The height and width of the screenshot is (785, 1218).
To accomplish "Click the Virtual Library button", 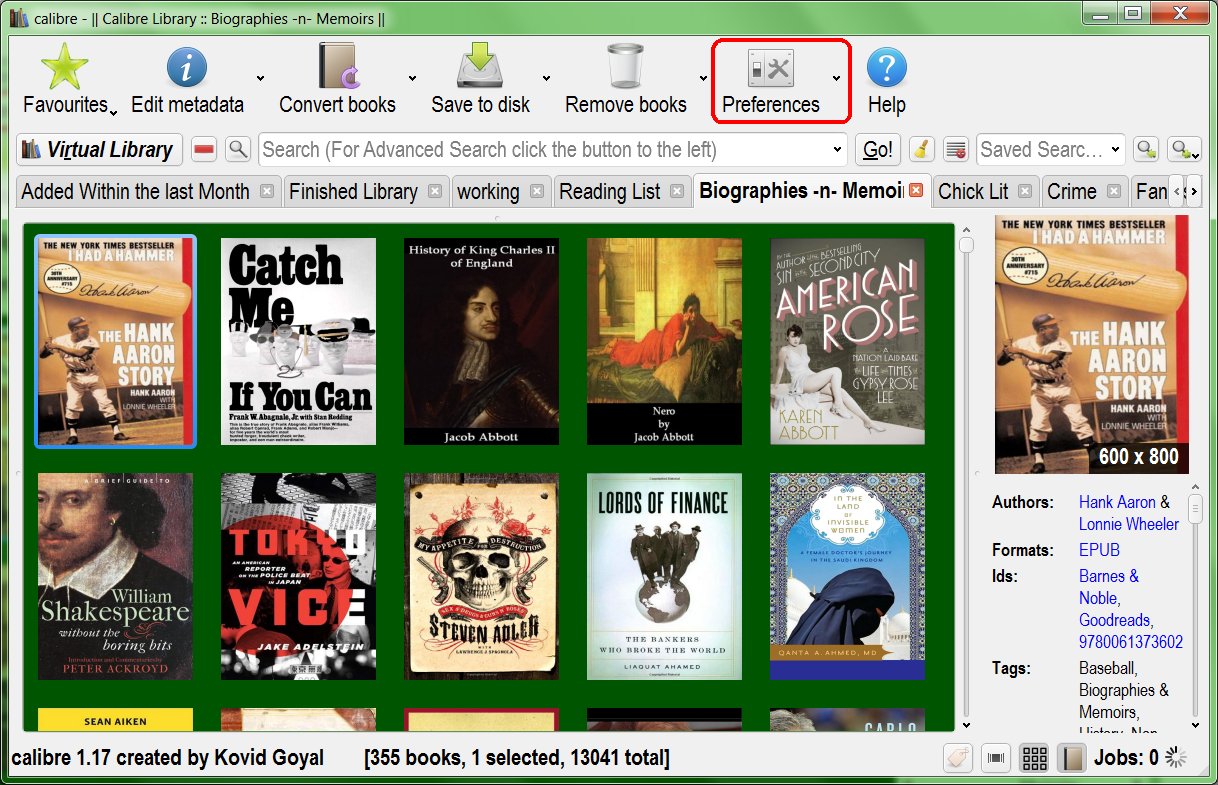I will 99,150.
